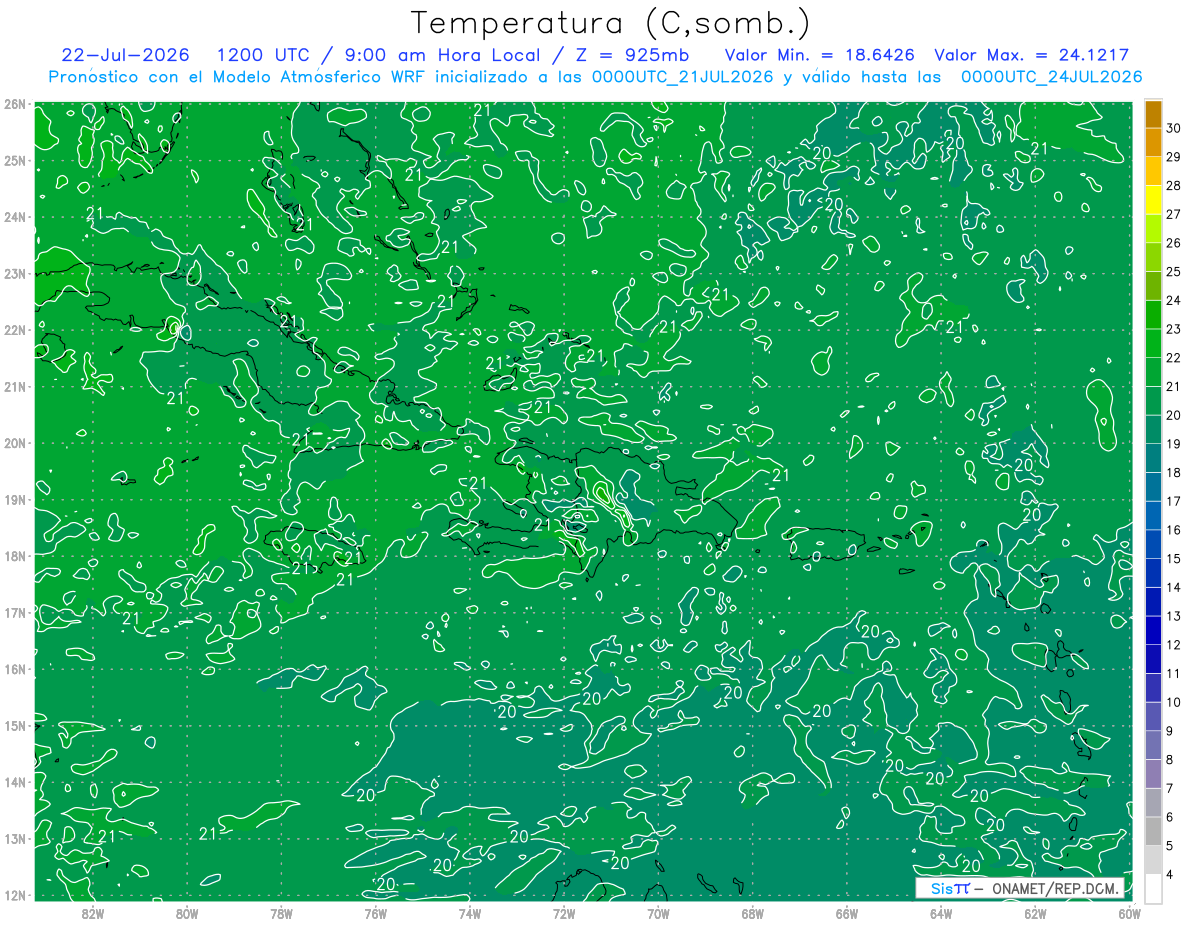Screen dimensions: 1200x927
Task: Click latitude label "19N"
Action: (x=14, y=499)
